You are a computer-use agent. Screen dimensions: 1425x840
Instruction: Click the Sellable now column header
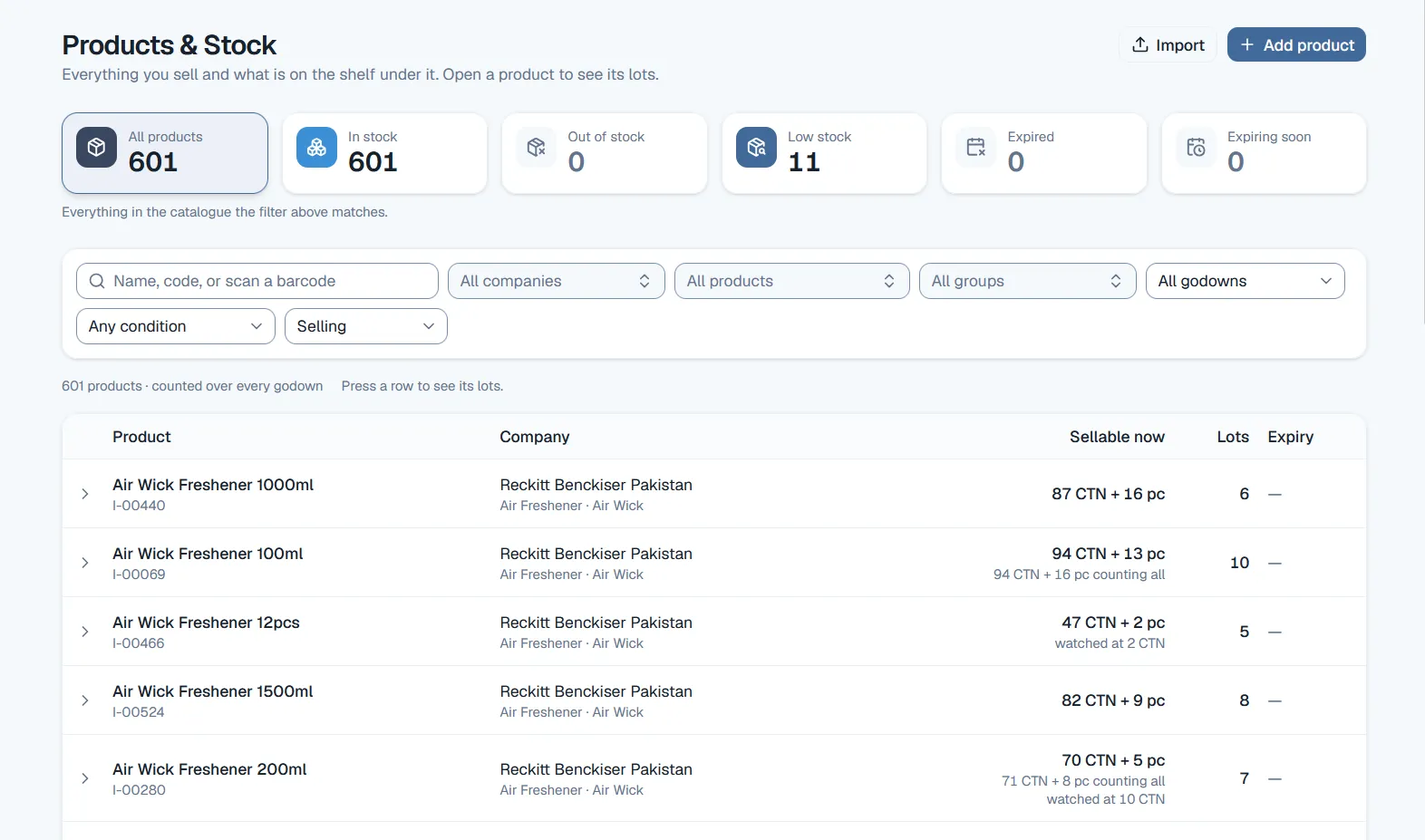tap(1117, 437)
